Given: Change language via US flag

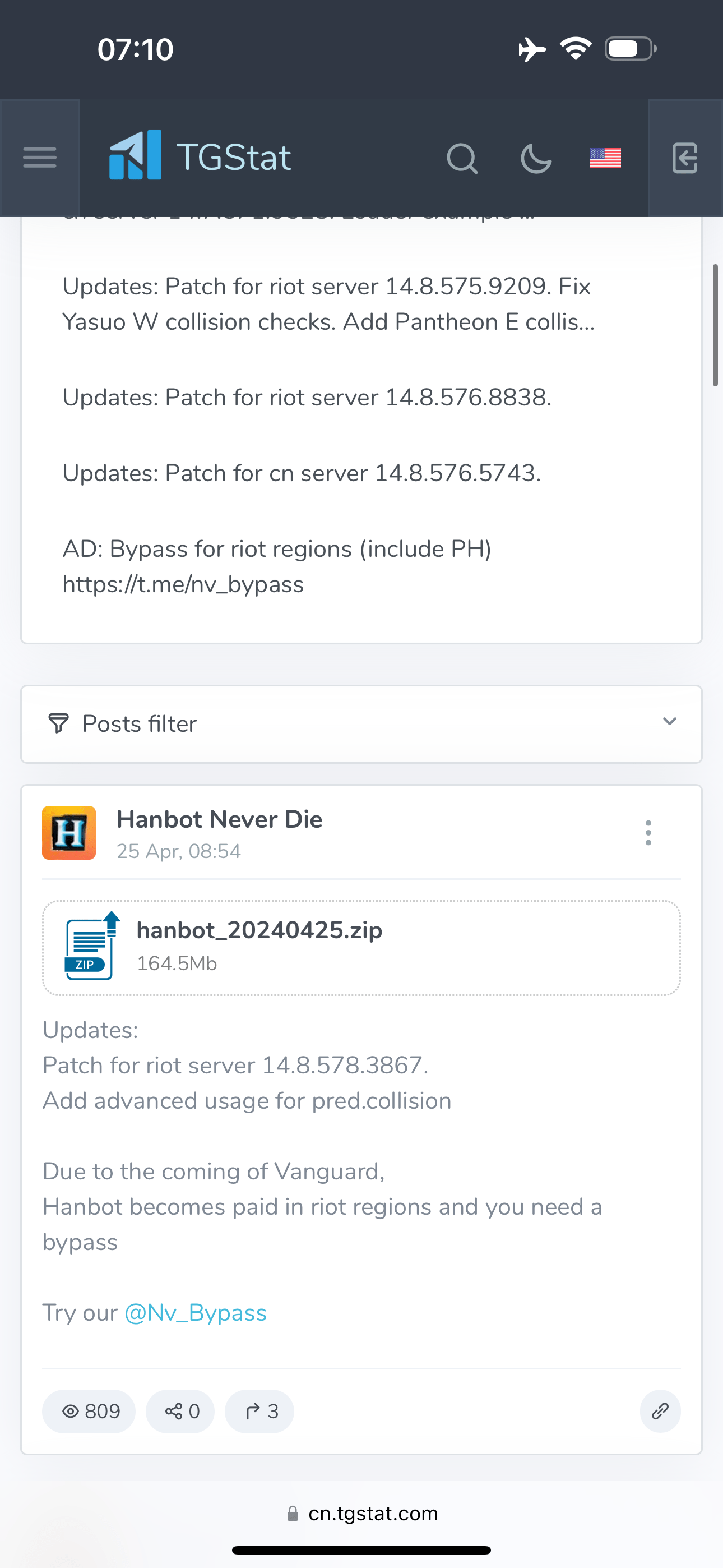Looking at the screenshot, I should 605,158.
